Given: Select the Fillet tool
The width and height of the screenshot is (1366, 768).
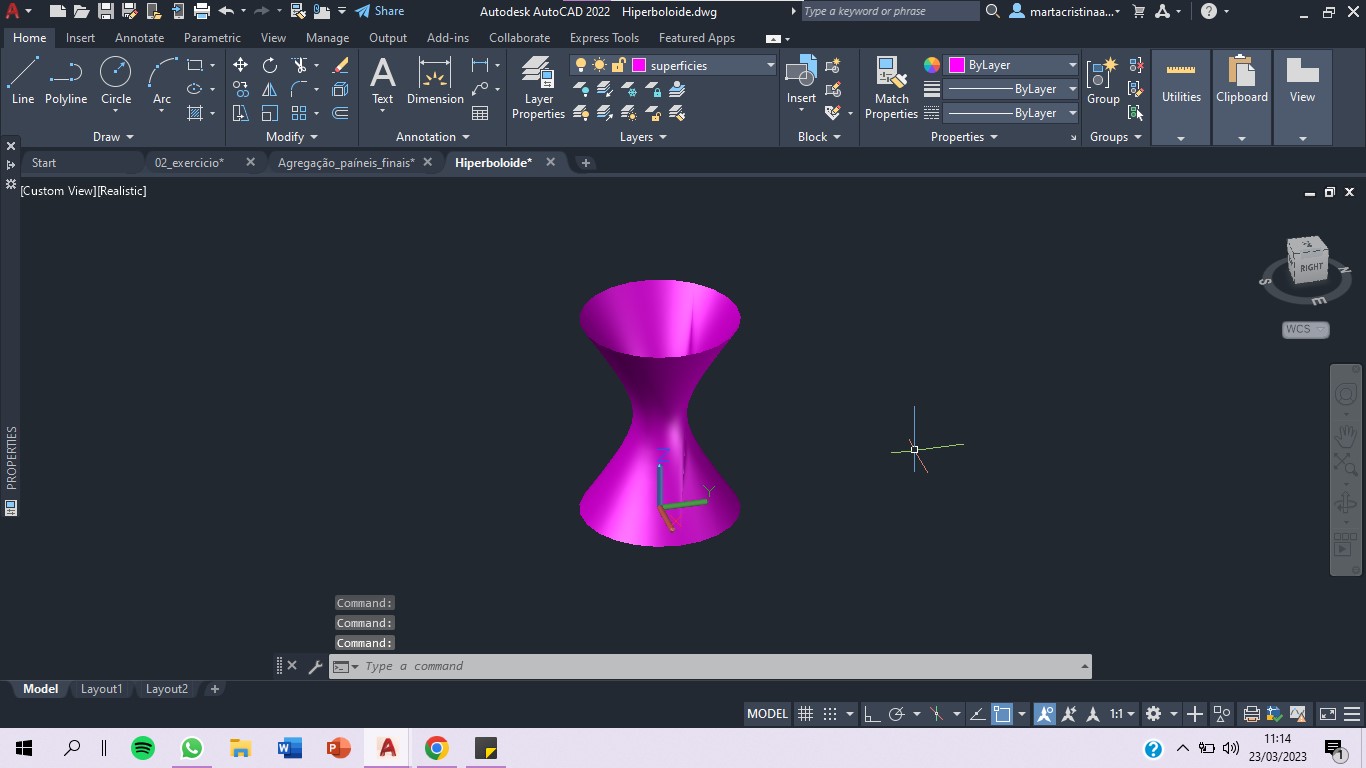Looking at the screenshot, I should coord(299,89).
